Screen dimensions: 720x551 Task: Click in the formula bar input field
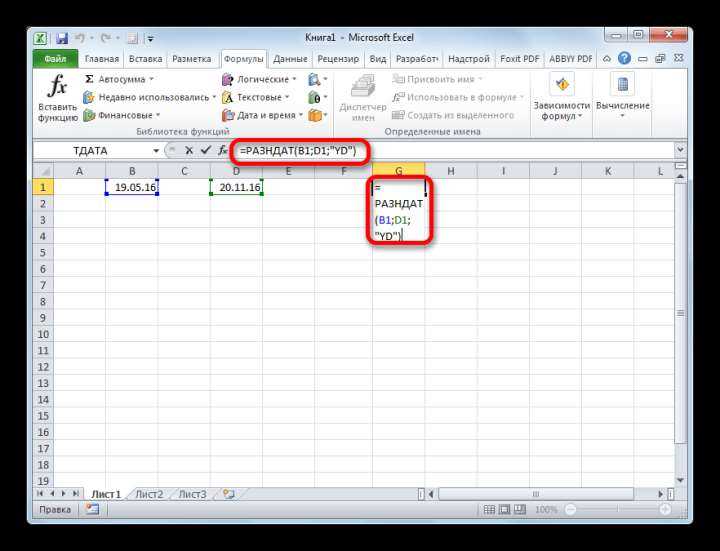452,150
